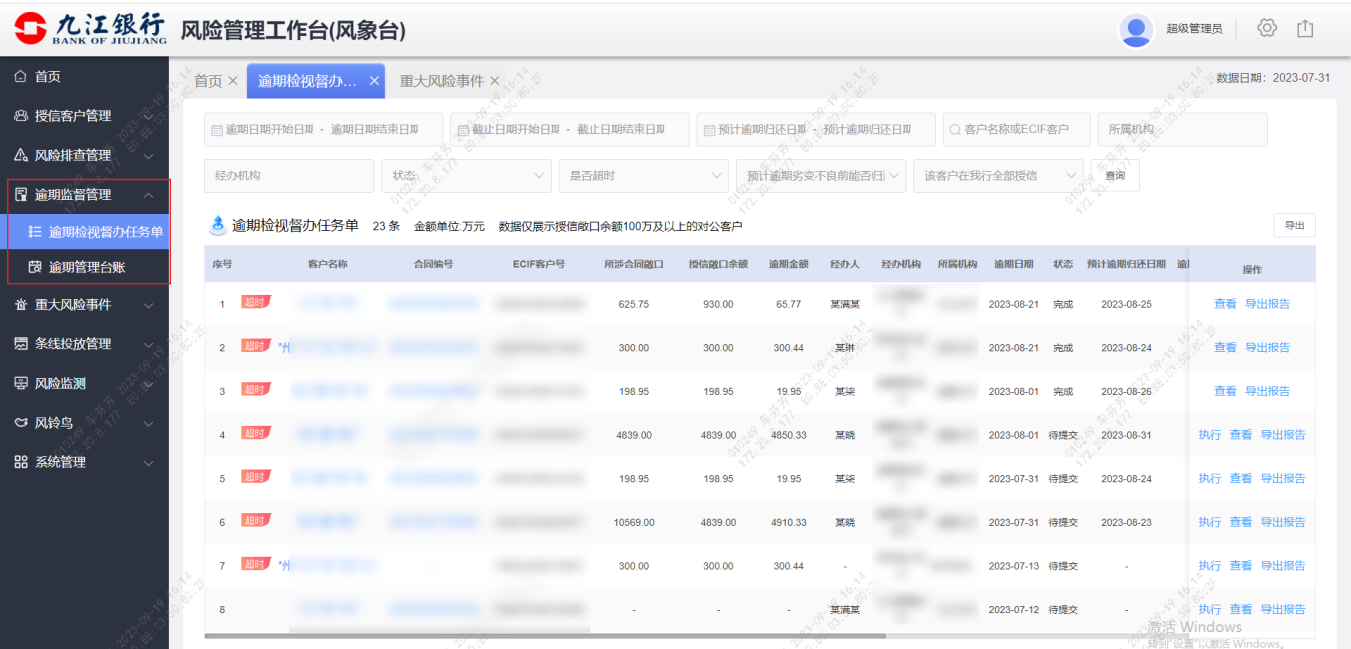Switch to the 首页 tab
This screenshot has height=649, width=1351.
tap(208, 81)
